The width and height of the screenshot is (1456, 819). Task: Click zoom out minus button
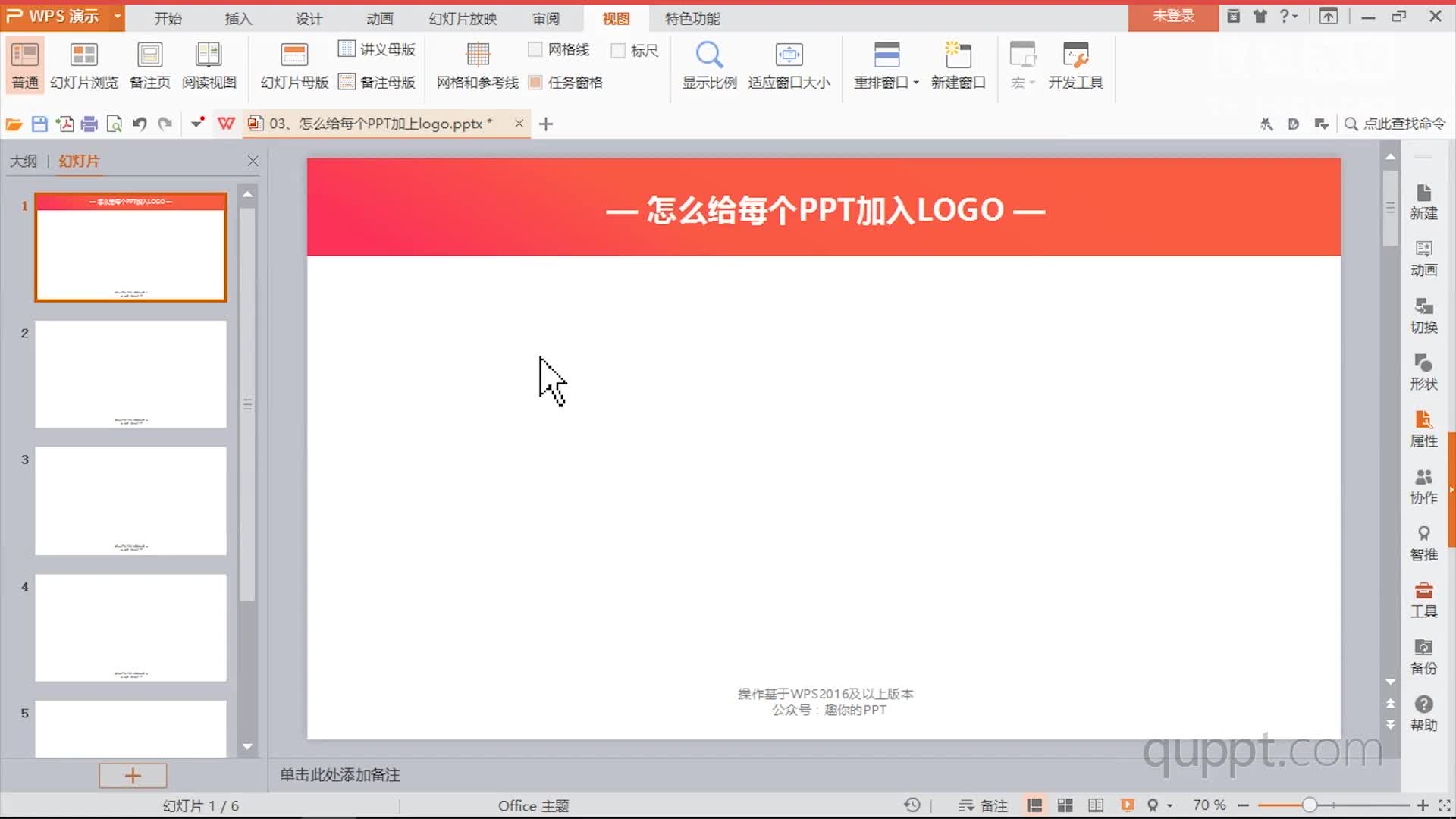point(1243,805)
